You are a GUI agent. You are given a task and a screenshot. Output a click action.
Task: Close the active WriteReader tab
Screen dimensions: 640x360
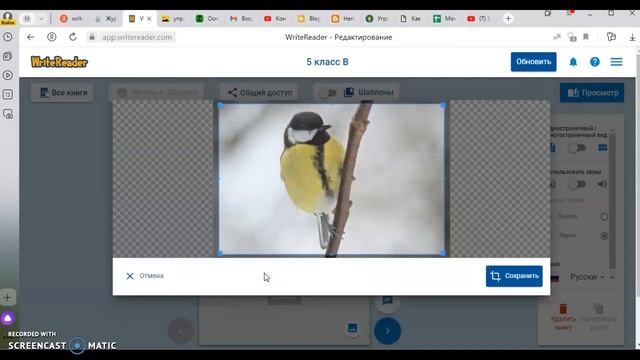pyautogui.click(x=149, y=19)
